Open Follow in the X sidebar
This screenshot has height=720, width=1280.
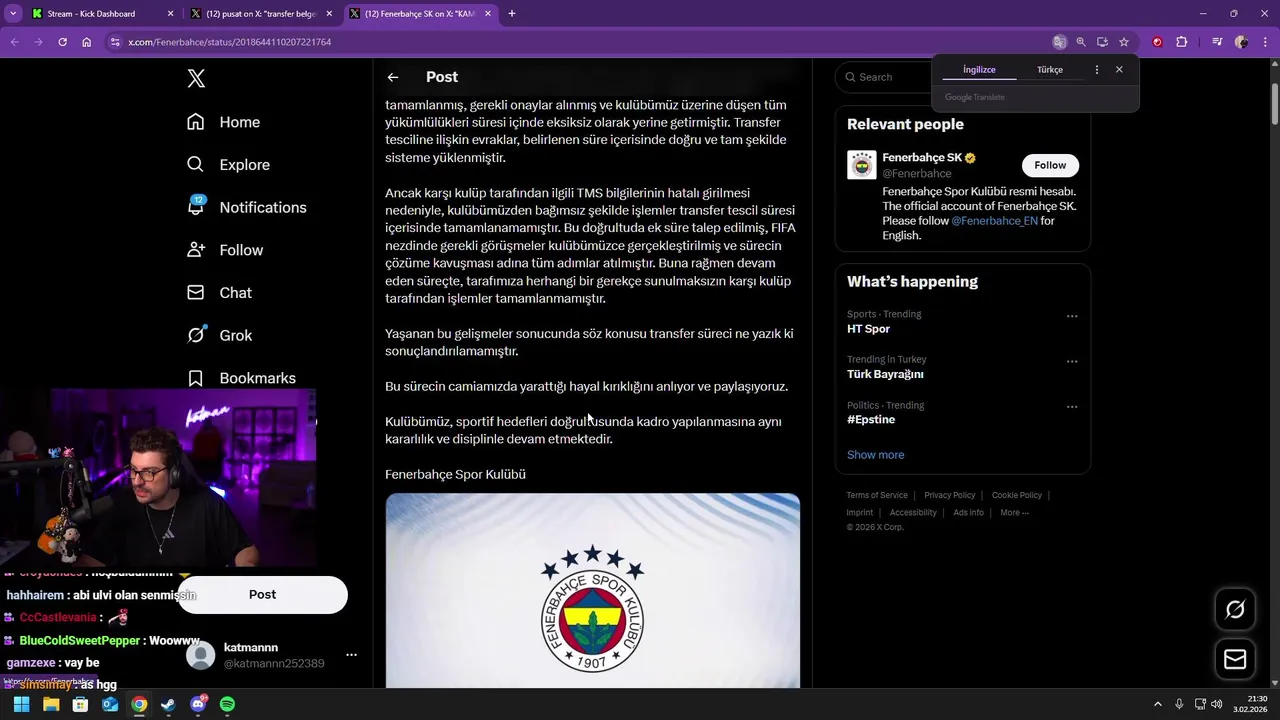pos(225,250)
